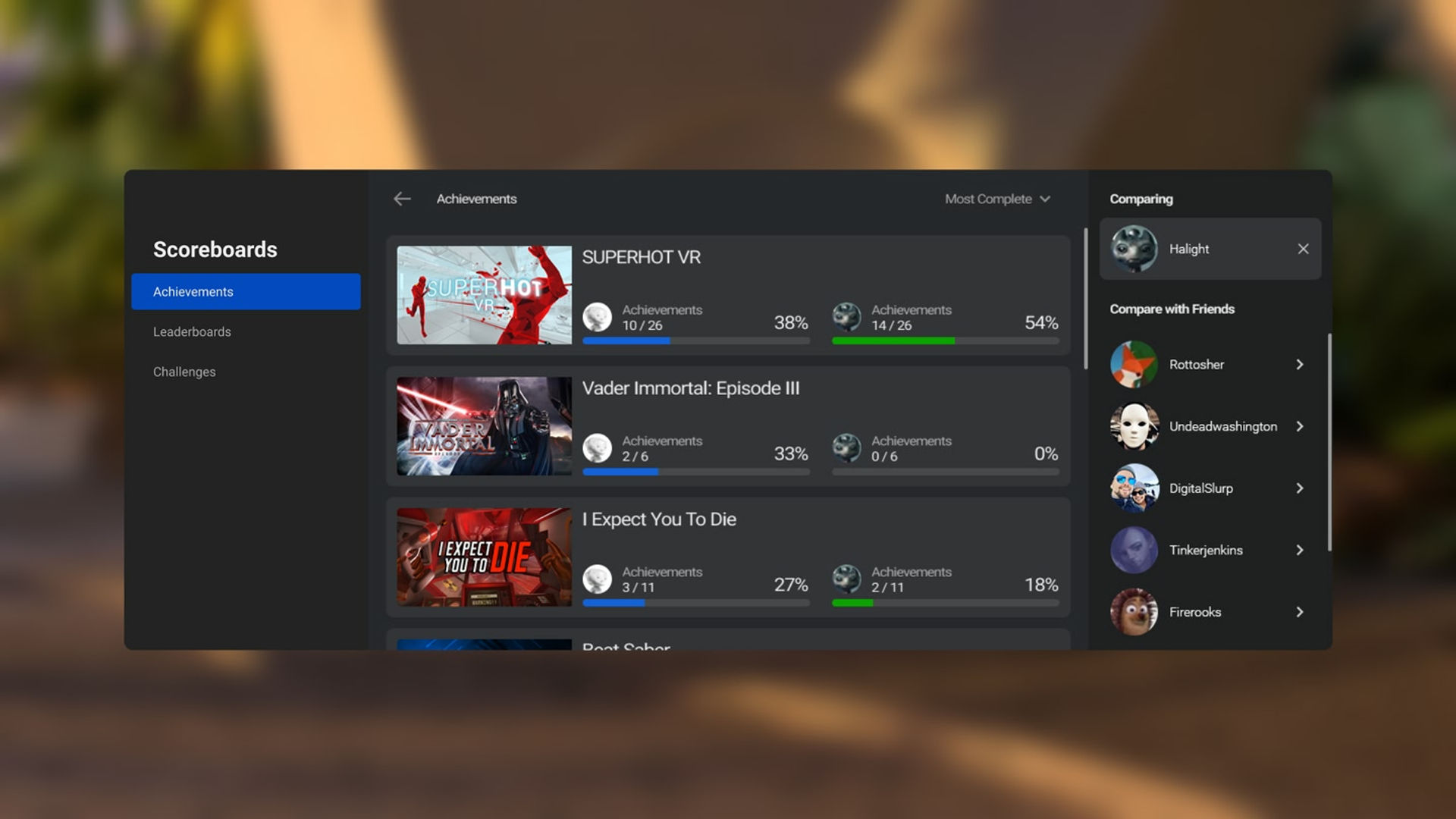Click Halight's alien avatar in Comparing
The image size is (1456, 819).
(x=1134, y=249)
